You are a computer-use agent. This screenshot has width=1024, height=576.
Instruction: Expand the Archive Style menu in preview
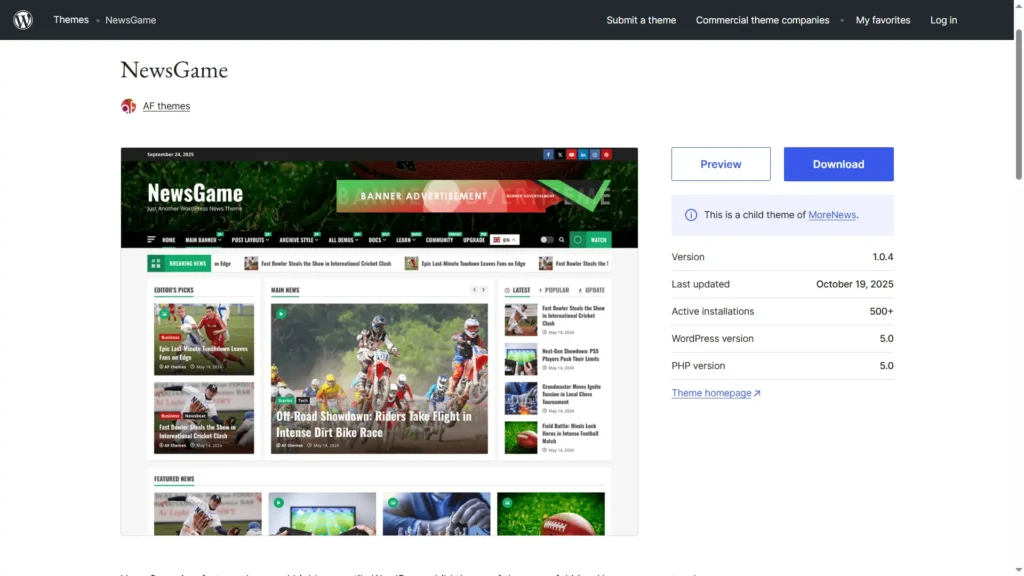tap(299, 240)
